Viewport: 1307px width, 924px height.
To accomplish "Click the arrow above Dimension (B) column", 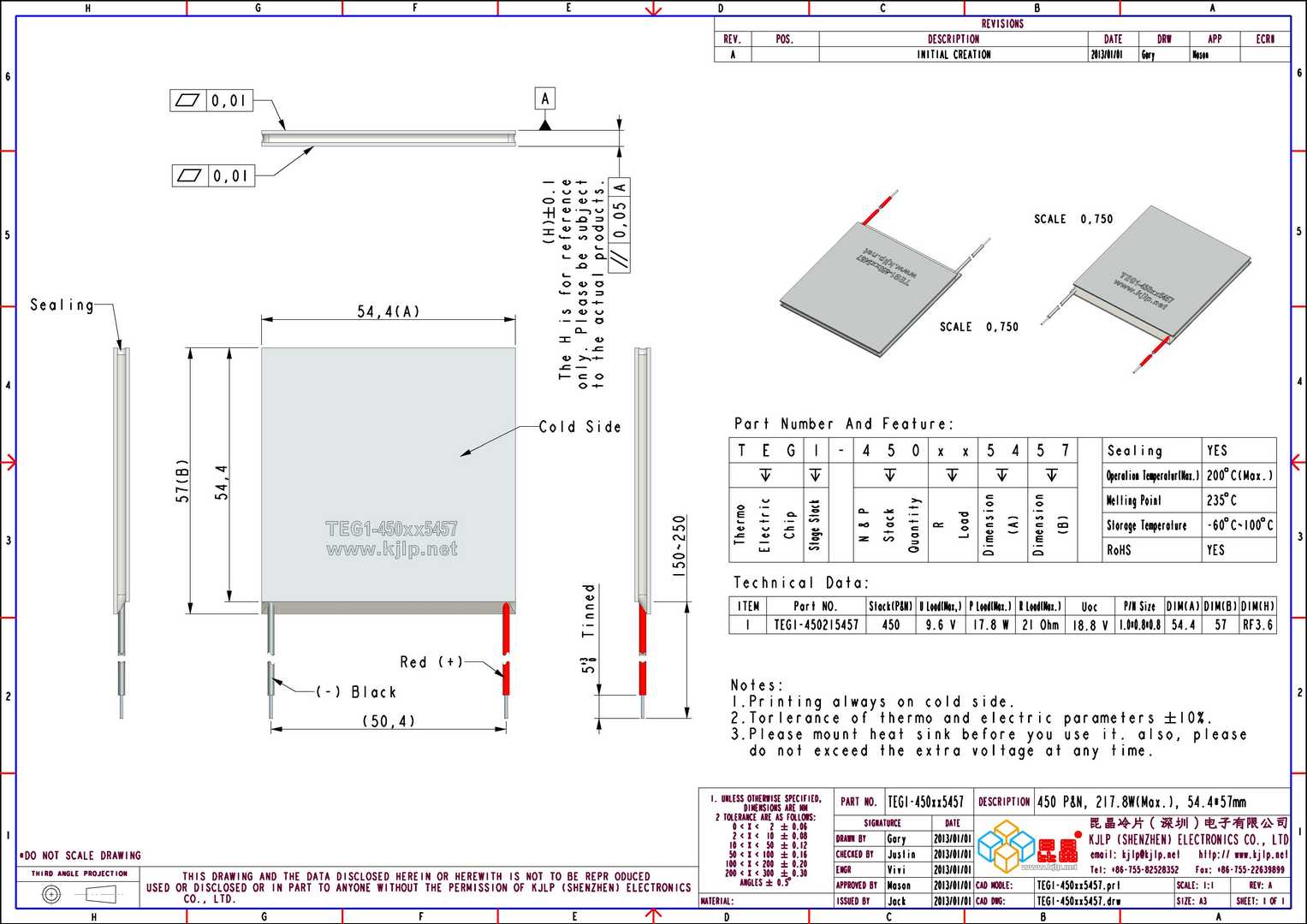I will point(1051,474).
